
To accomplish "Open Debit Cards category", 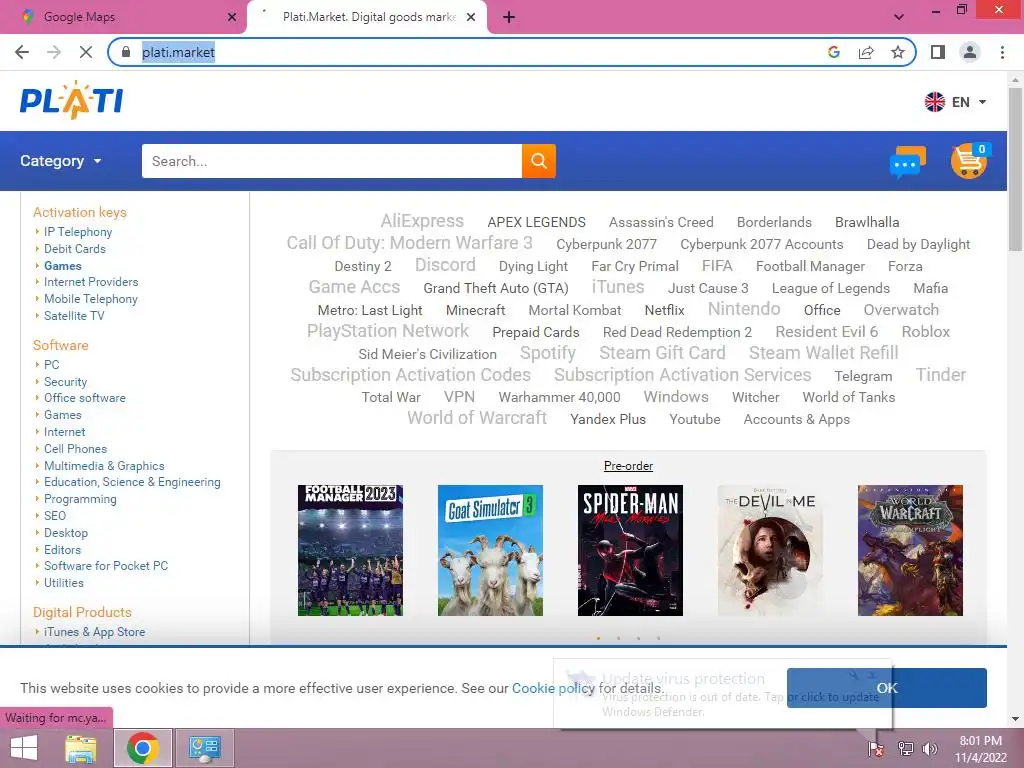I will pos(74,249).
